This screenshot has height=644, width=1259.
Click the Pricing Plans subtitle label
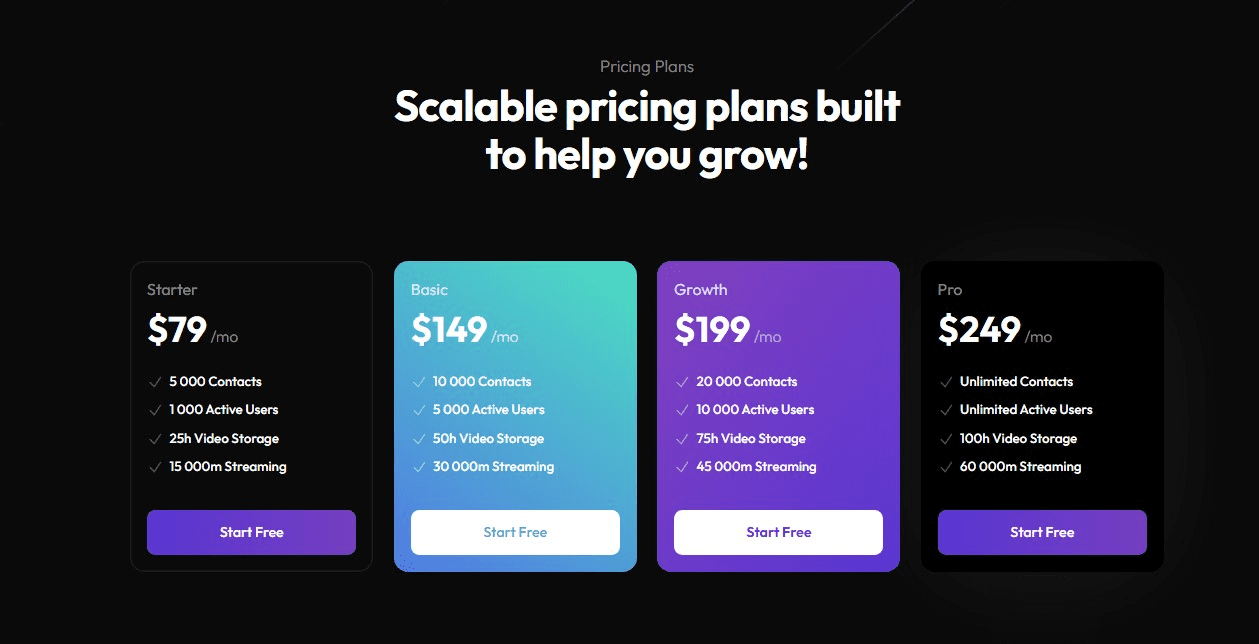click(646, 67)
